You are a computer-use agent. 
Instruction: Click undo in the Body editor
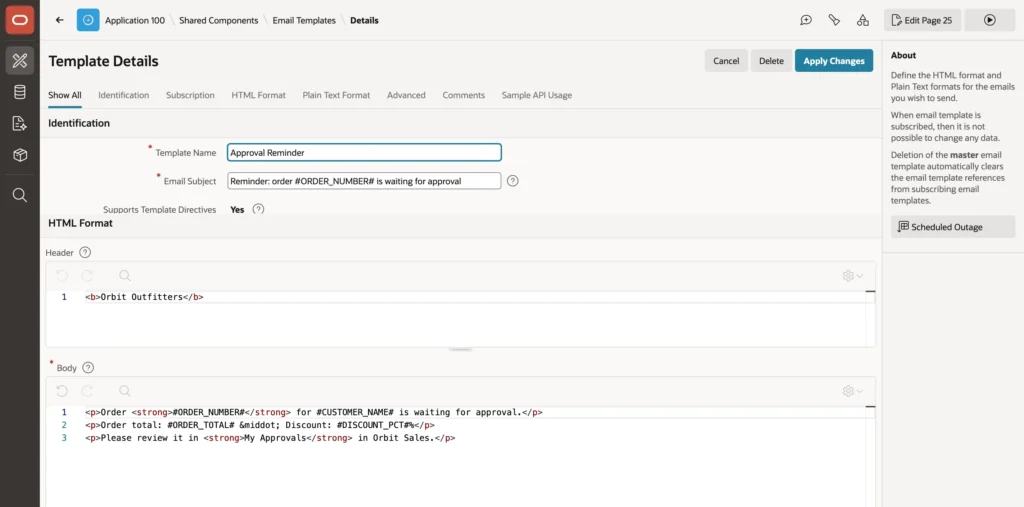tap(61, 391)
